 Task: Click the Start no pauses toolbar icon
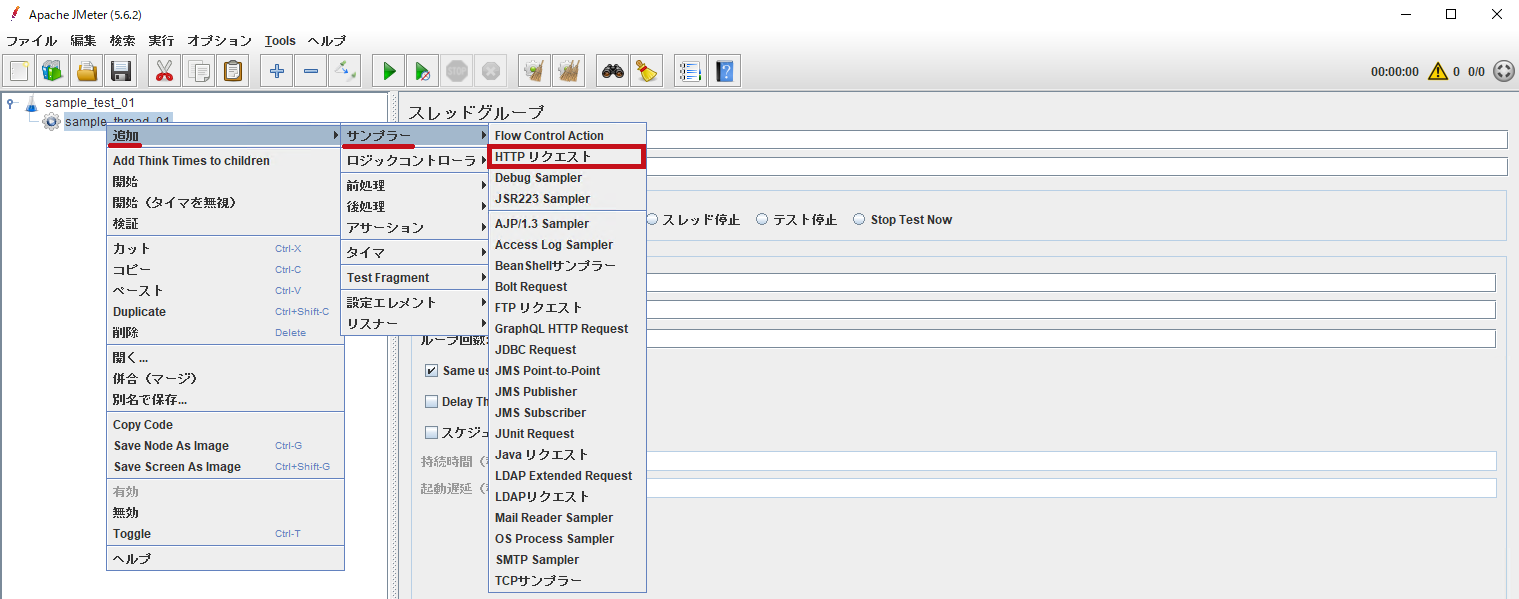coord(423,71)
